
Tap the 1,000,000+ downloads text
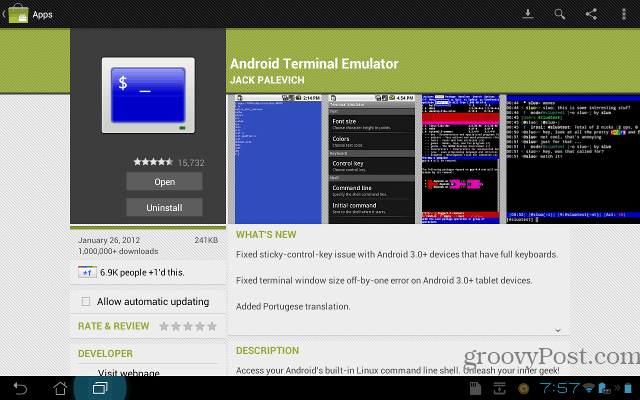[118, 251]
